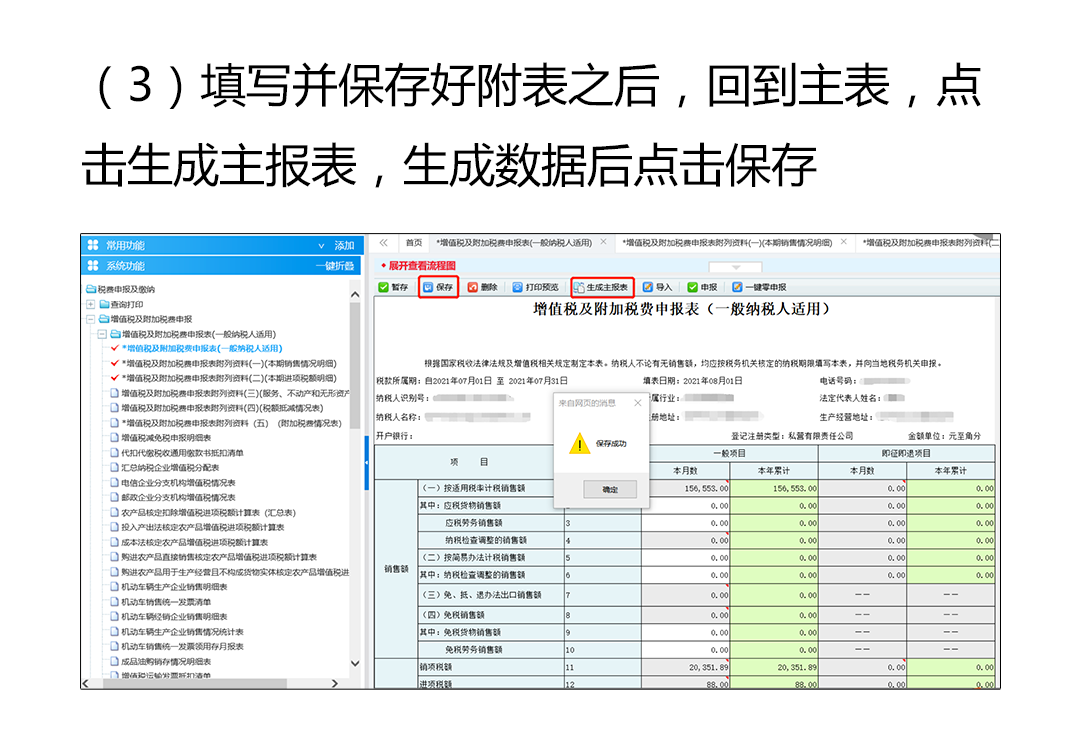Image resolution: width=1080 pixels, height=753 pixels.
Task: Open 代扣代缴税收通用缴款书抵扣清单 in the tree
Action: pos(182,453)
